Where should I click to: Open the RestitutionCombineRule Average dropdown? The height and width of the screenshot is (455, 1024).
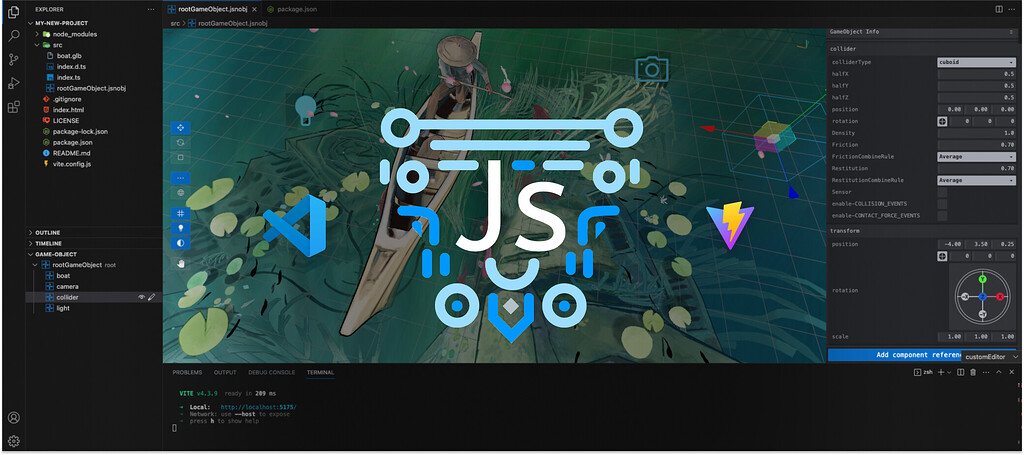[976, 180]
